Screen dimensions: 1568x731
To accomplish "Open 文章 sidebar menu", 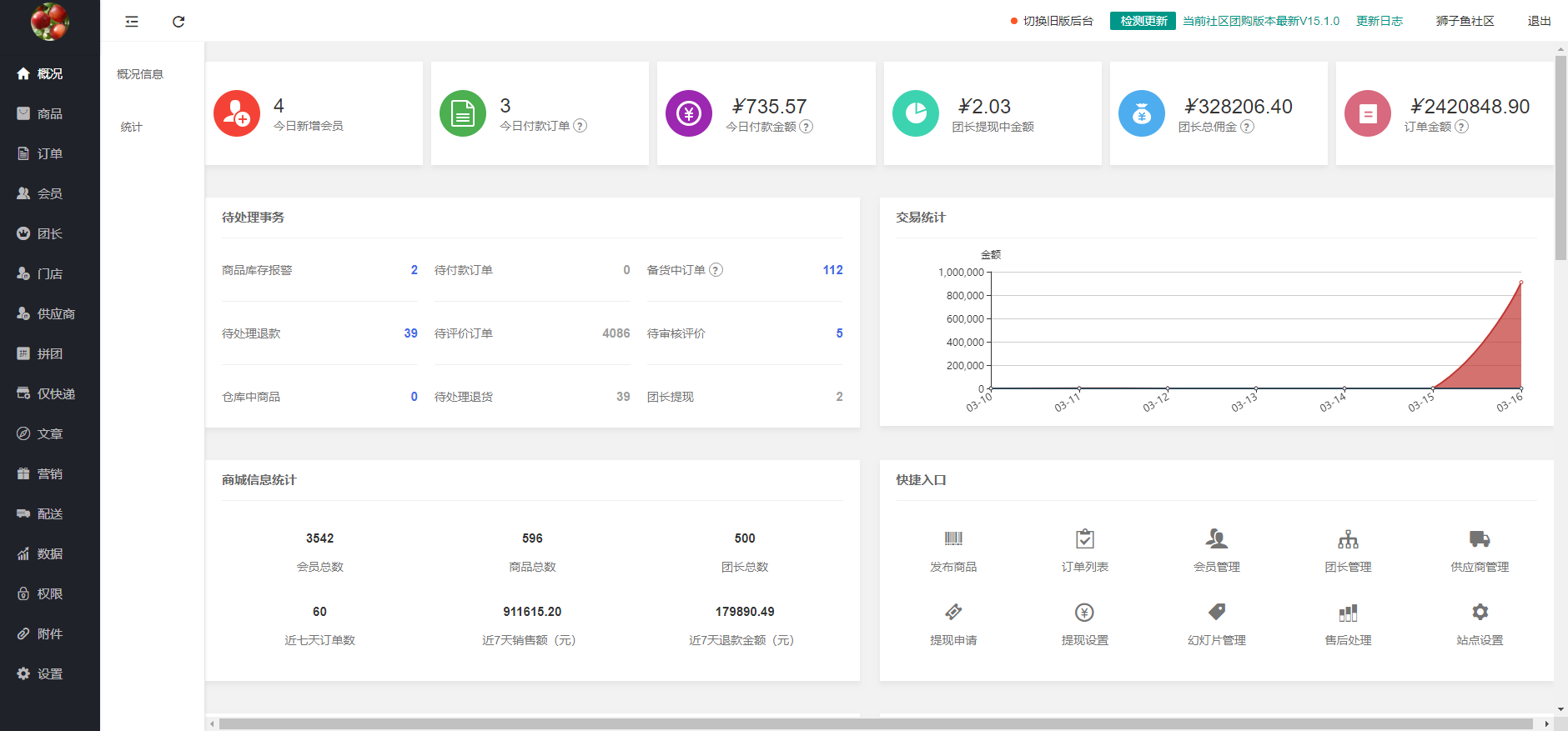I will coord(50,433).
